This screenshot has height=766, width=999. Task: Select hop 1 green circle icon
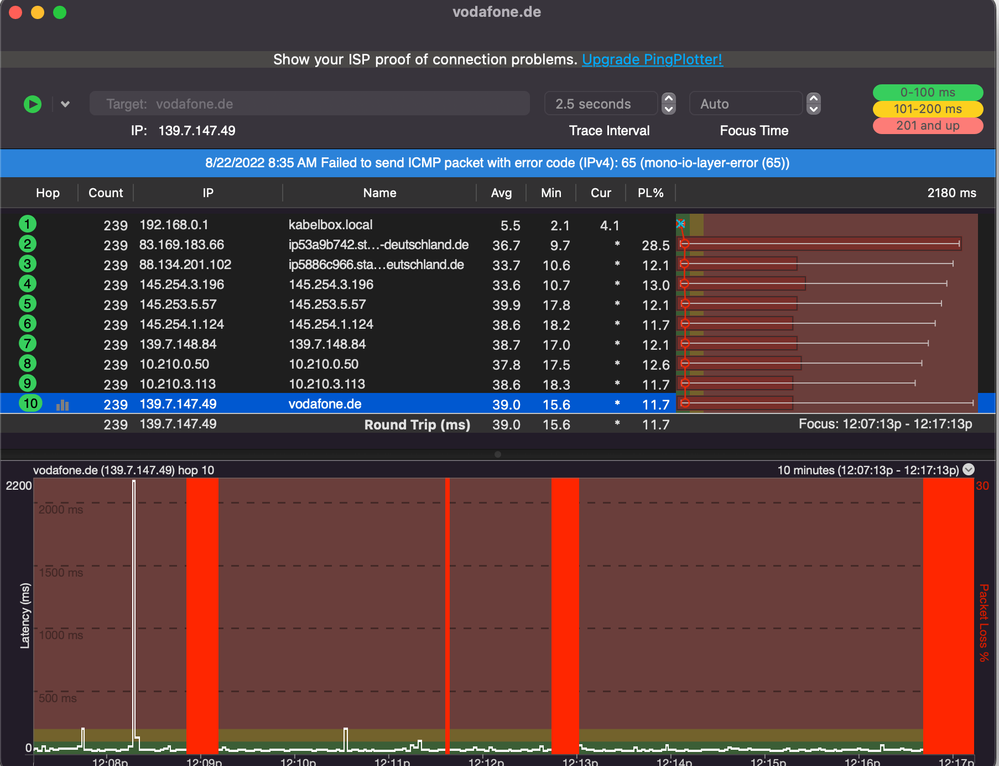27,224
